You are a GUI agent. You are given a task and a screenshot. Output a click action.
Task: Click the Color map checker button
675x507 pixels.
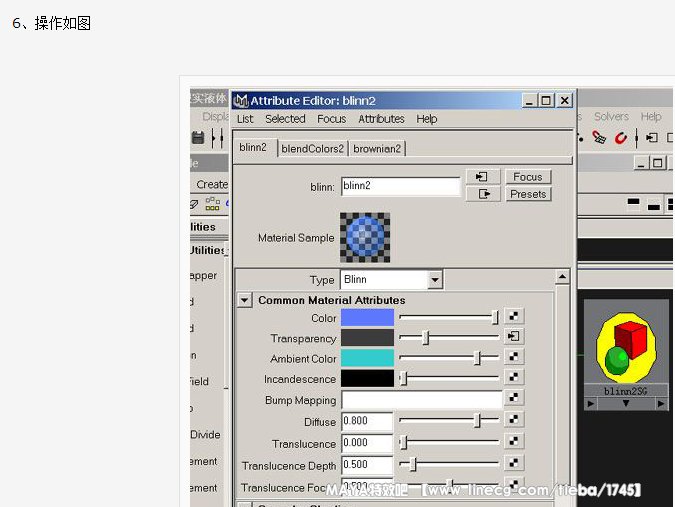click(513, 316)
